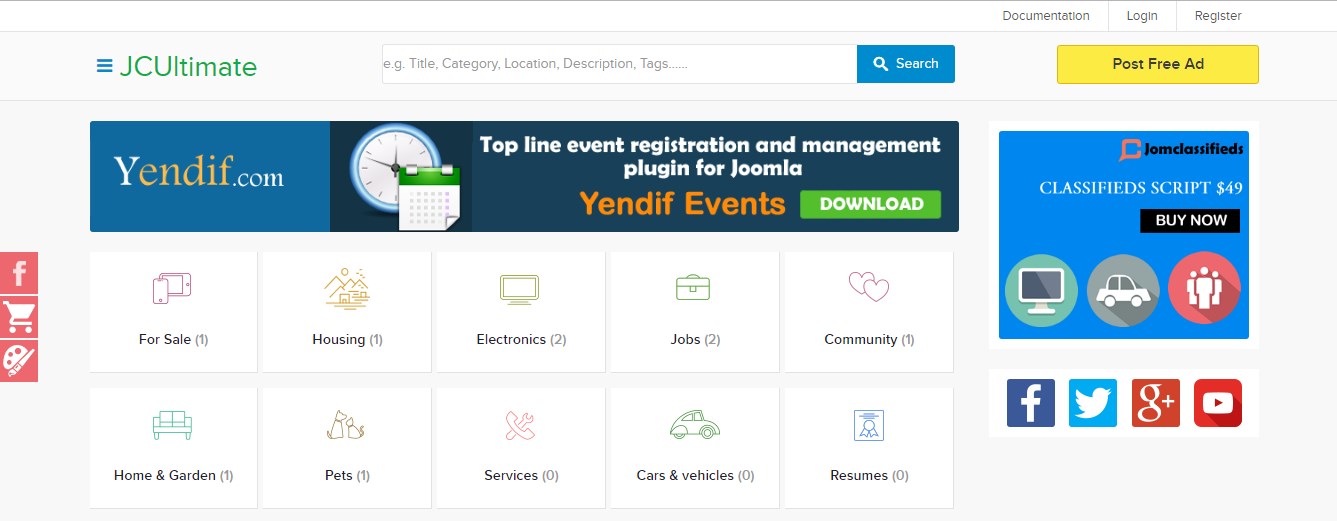Open the Facebook side tab on left edge

click(x=19, y=273)
